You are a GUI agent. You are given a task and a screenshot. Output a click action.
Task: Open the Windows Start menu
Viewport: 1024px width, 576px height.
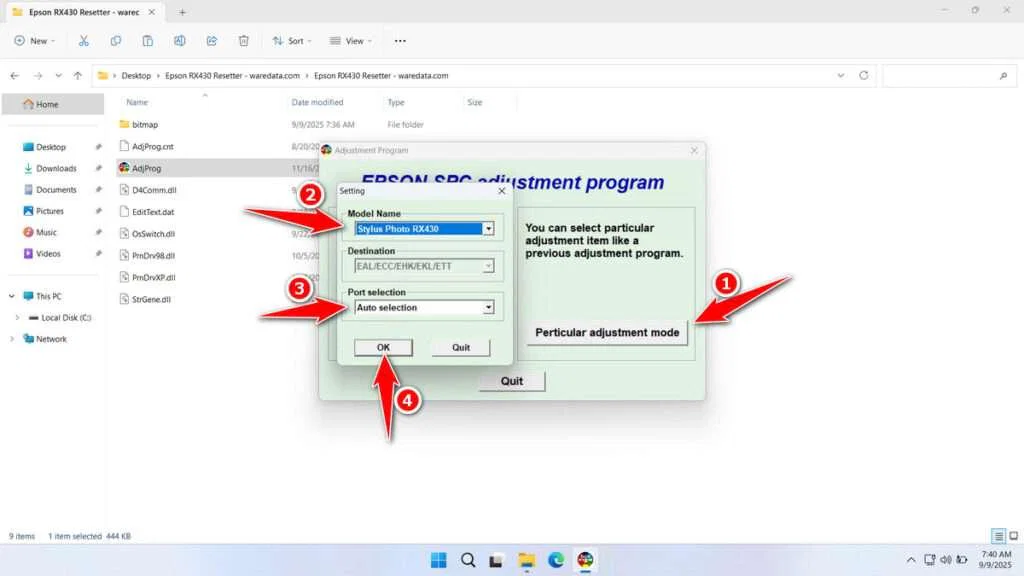pyautogui.click(x=437, y=560)
